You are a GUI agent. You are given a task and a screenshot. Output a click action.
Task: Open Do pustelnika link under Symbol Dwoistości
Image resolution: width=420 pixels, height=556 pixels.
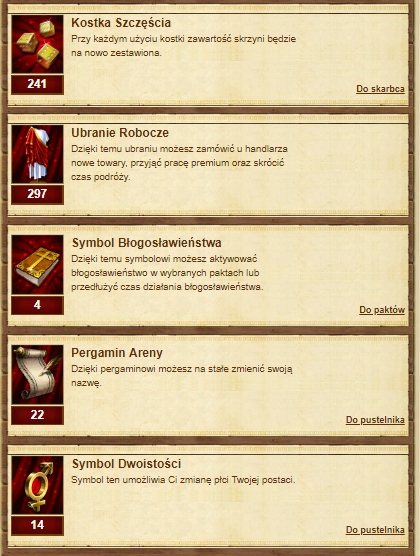coord(375,530)
